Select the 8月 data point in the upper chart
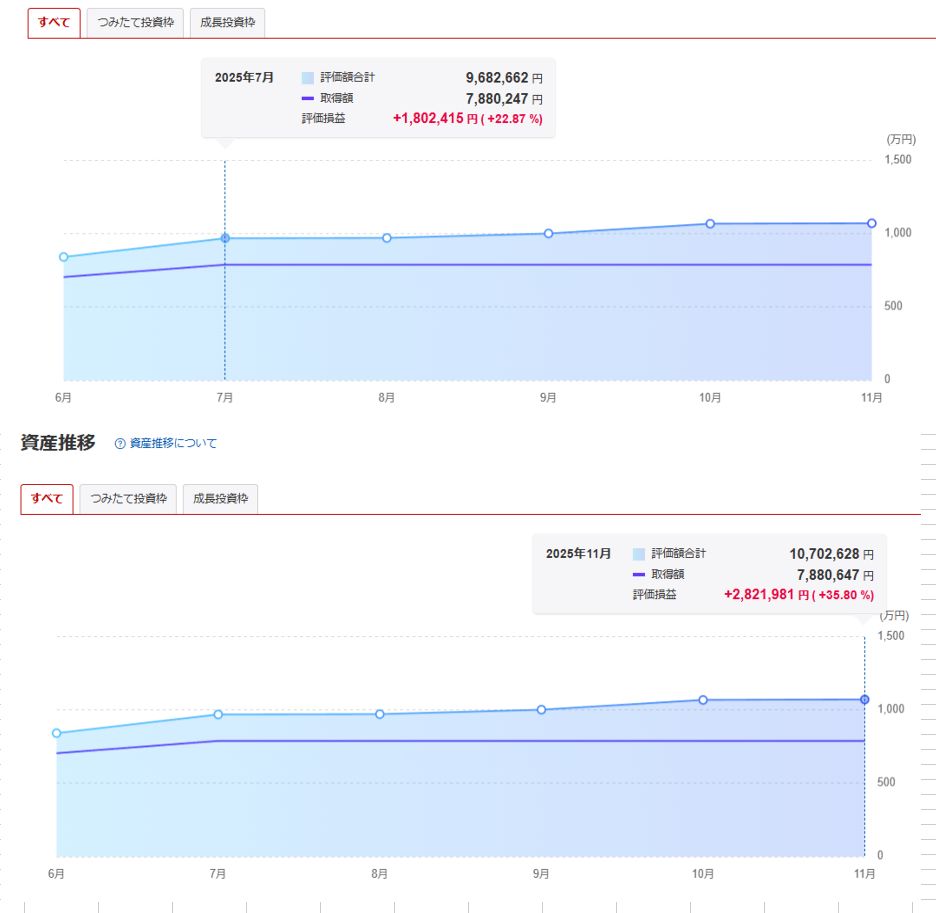Screen dimensions: 936x913 (x=387, y=238)
